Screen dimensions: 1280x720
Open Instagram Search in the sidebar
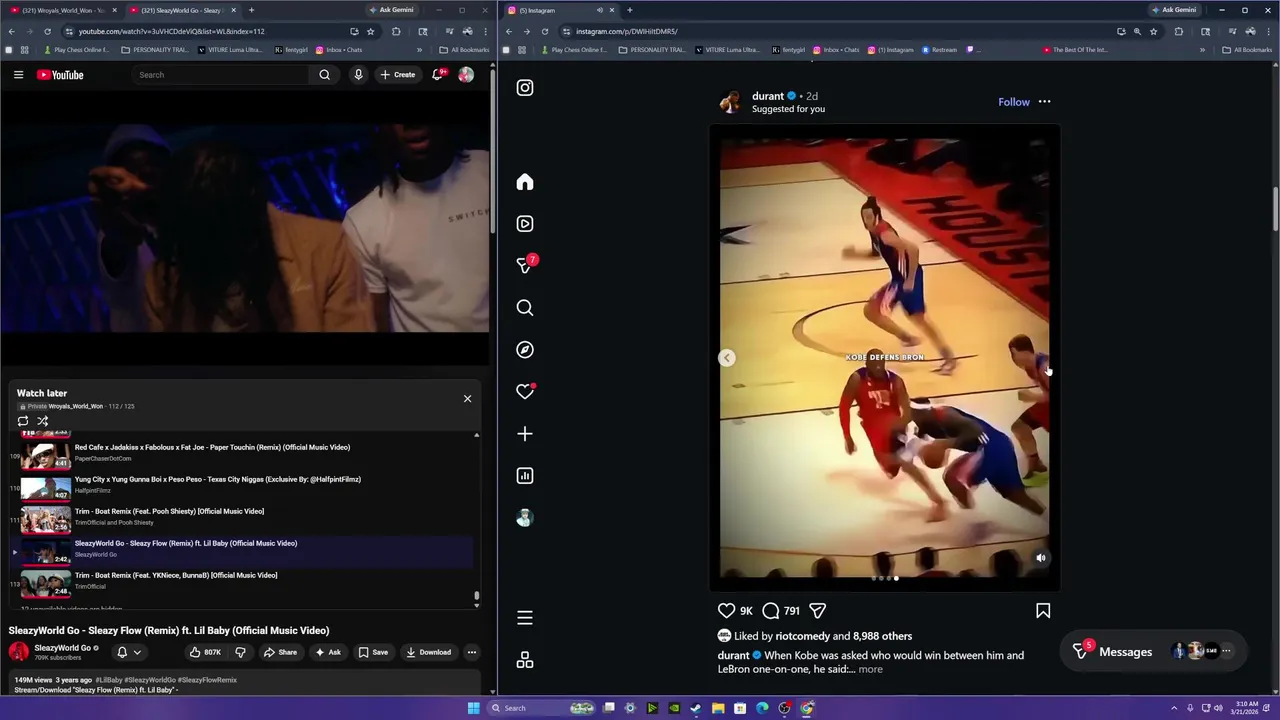[525, 308]
